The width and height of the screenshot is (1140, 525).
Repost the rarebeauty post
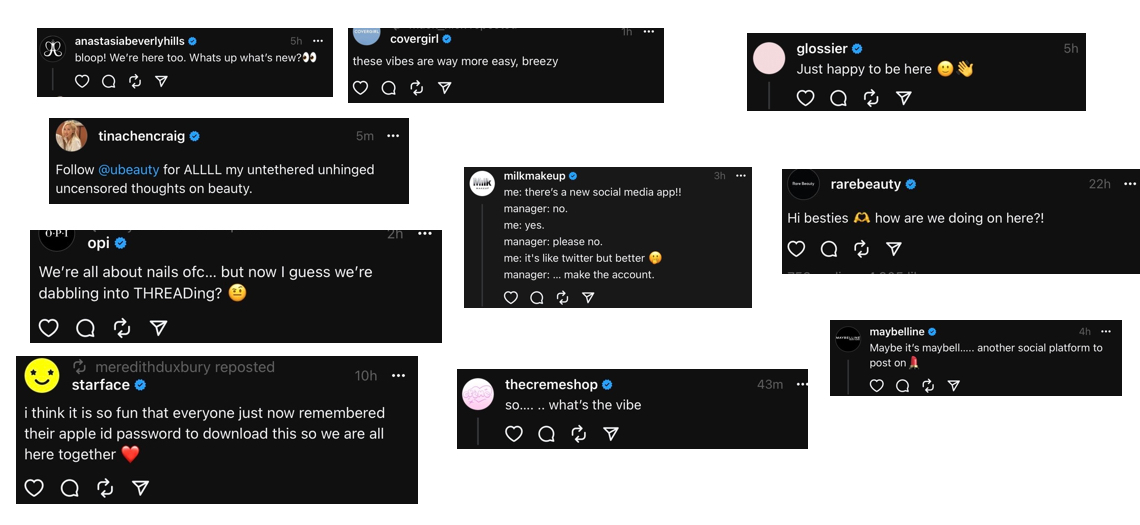(x=861, y=249)
